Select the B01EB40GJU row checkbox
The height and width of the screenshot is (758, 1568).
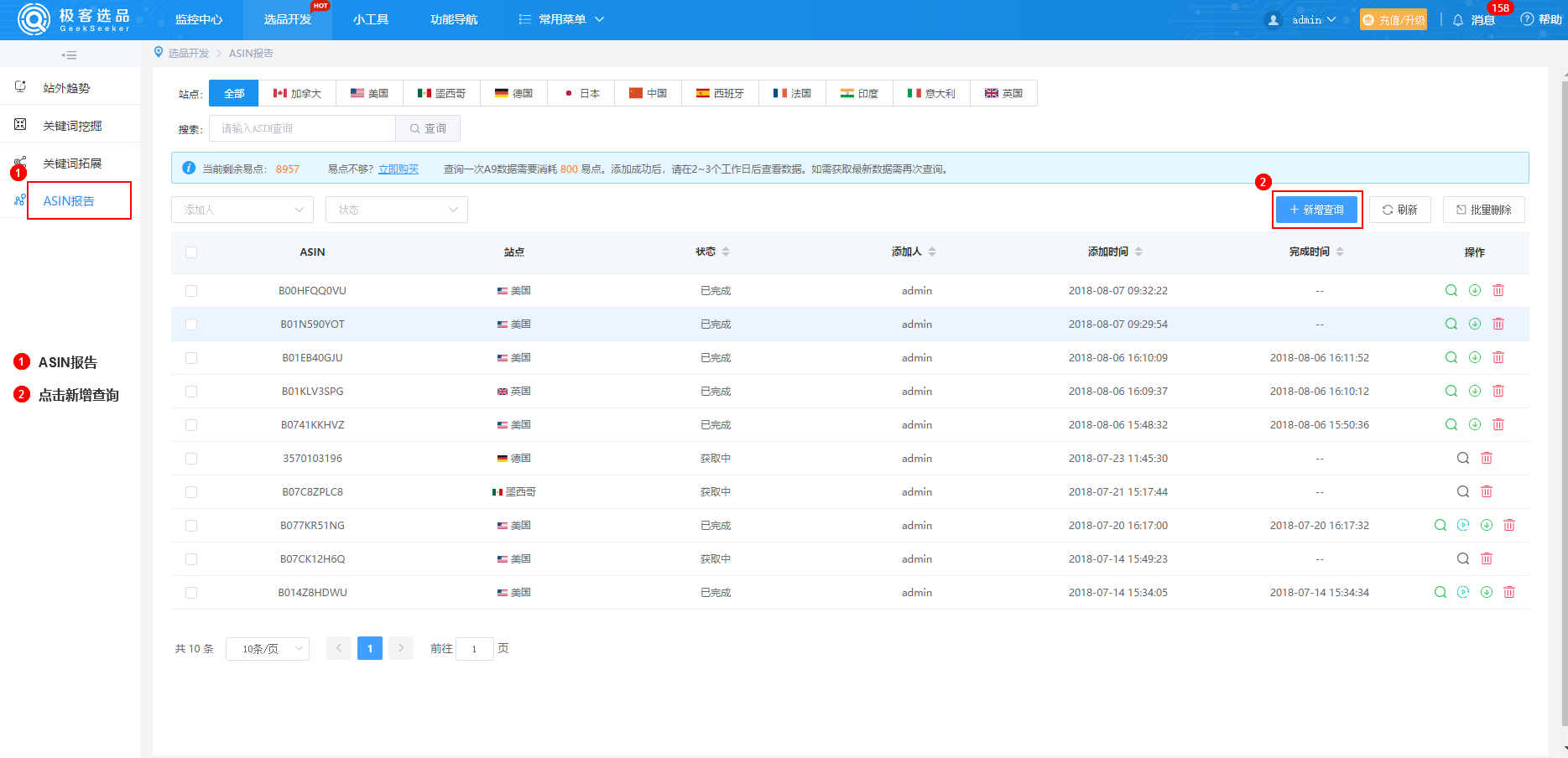(191, 358)
